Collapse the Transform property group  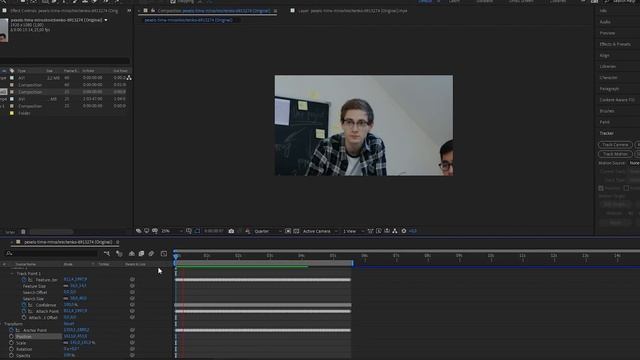pyautogui.click(x=1, y=324)
